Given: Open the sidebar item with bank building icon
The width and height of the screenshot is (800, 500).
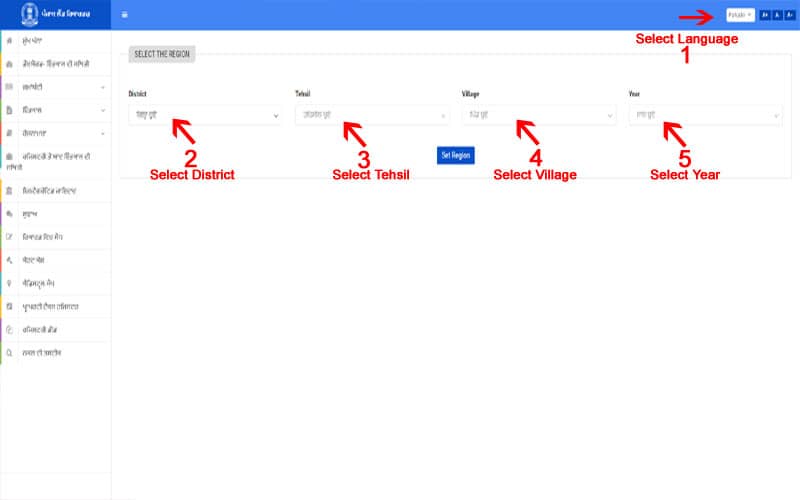Looking at the screenshot, I should 56,191.
